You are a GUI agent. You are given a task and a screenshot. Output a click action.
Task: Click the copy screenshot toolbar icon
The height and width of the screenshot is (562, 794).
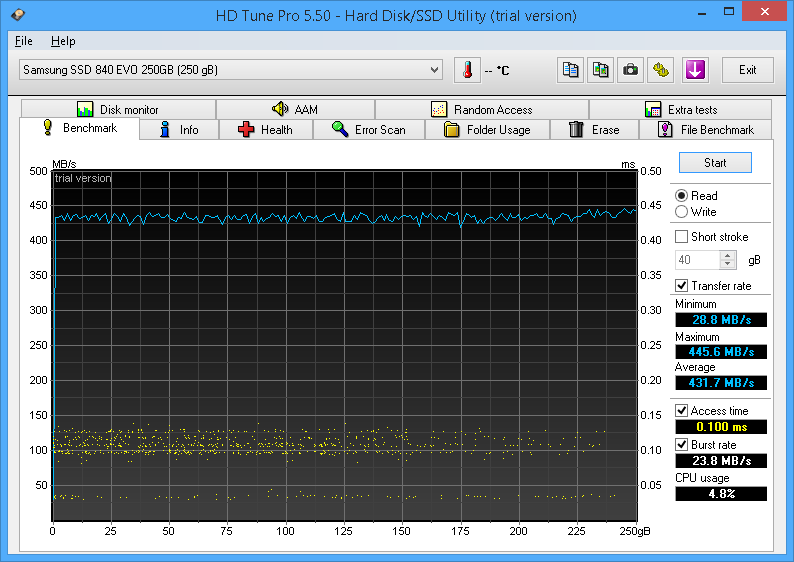tap(601, 70)
